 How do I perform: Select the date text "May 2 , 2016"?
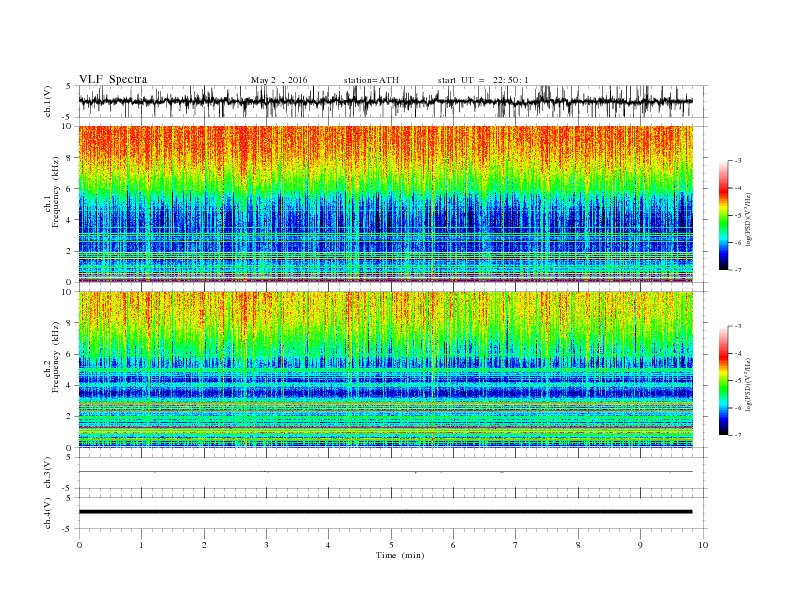click(279, 80)
